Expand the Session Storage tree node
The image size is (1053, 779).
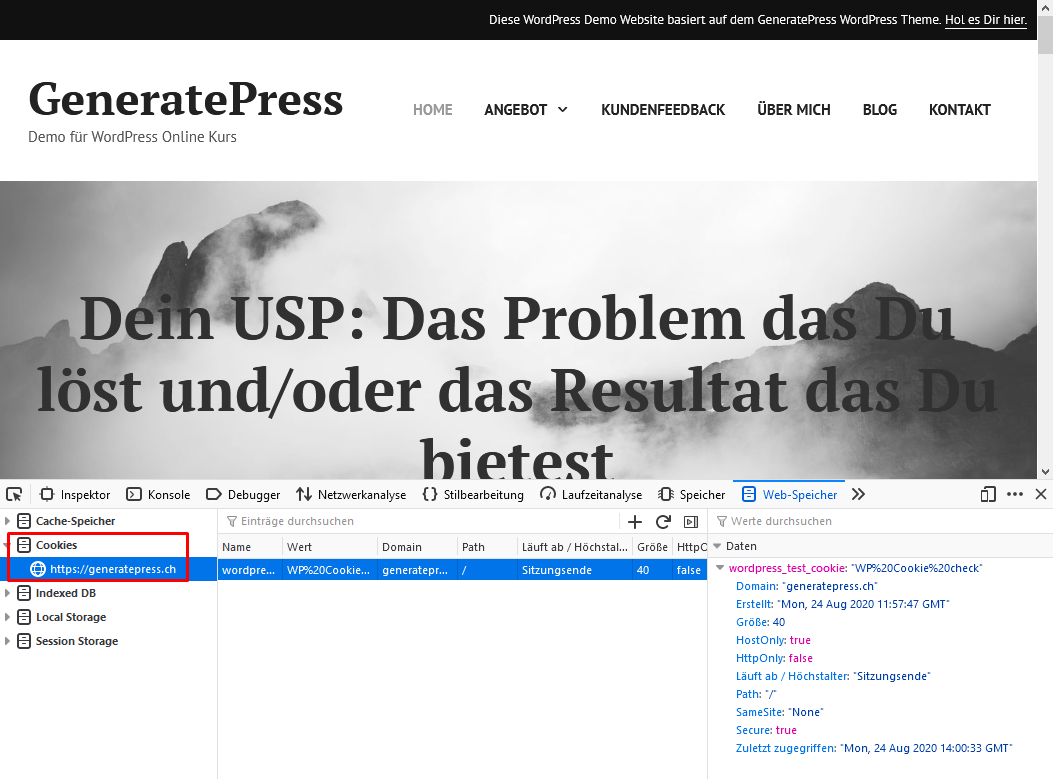tap(7, 641)
